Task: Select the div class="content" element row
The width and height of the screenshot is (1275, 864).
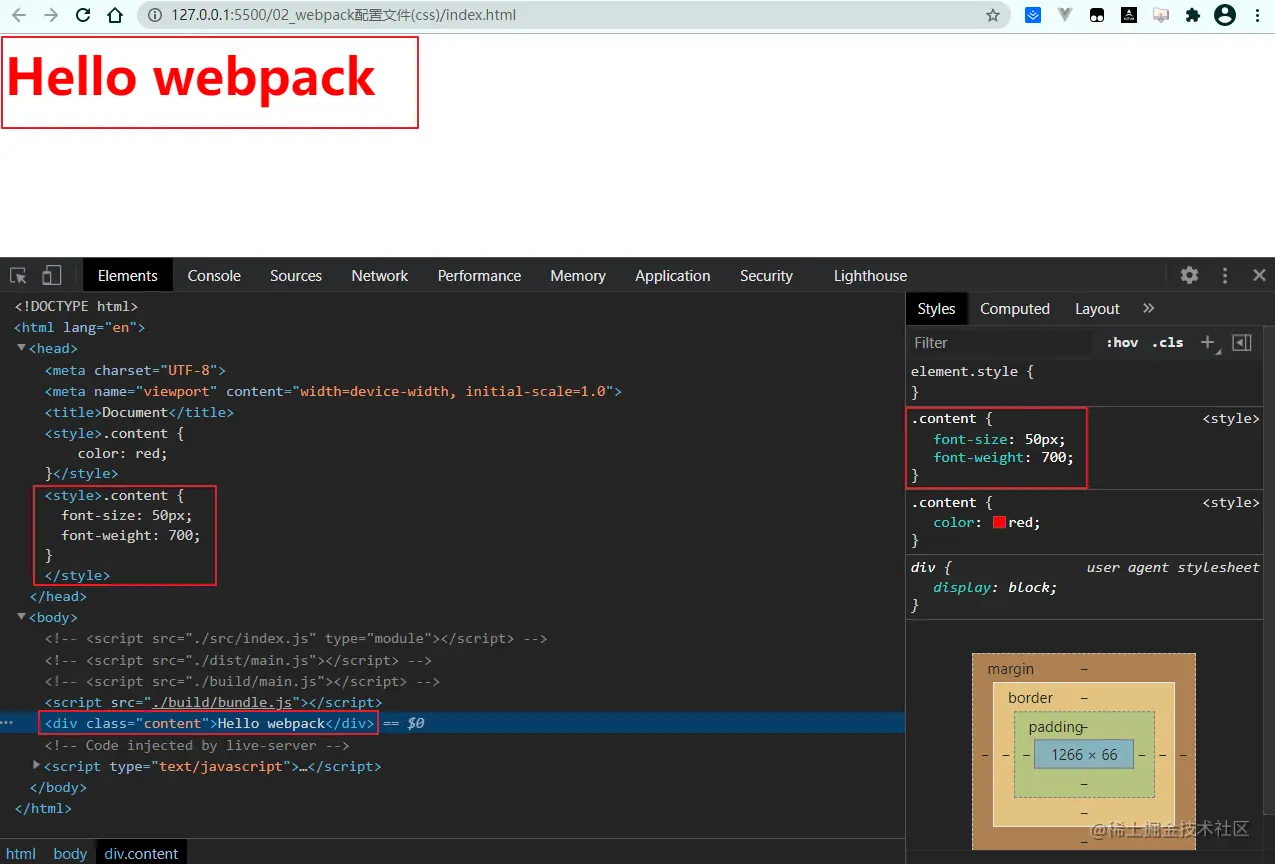Action: point(452,723)
